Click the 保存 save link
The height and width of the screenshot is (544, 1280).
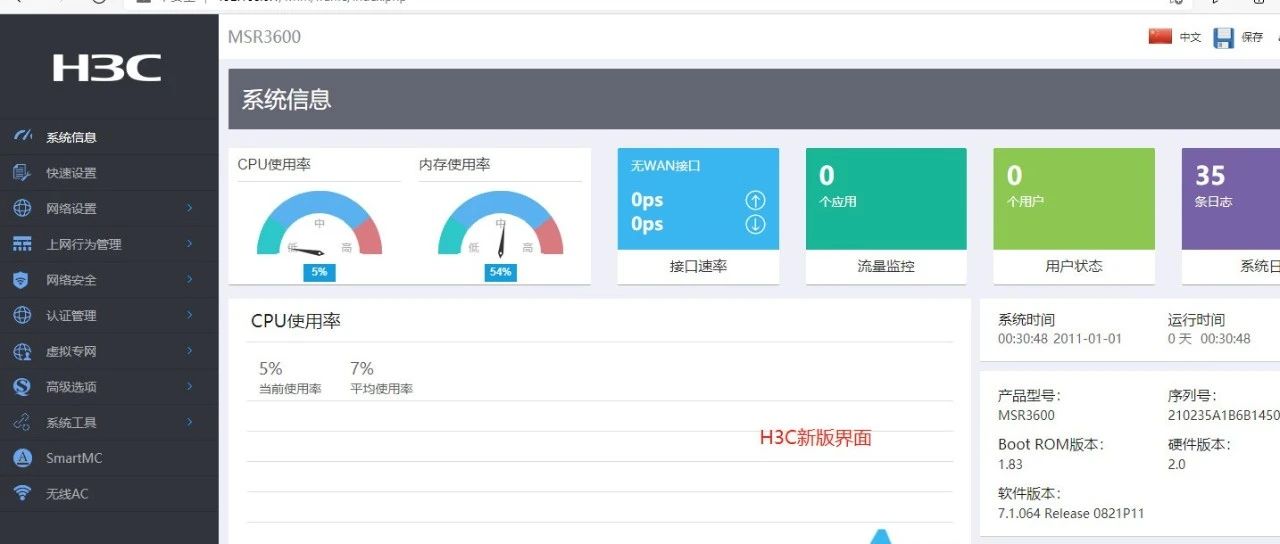click(x=1252, y=37)
